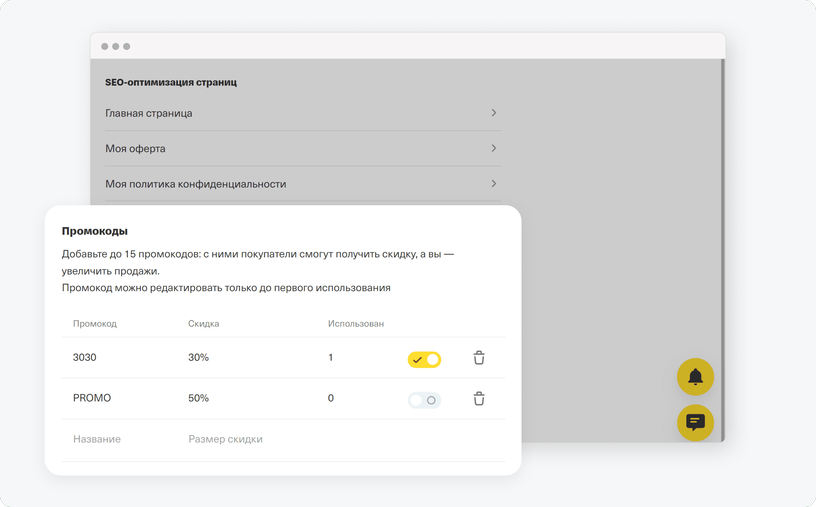This screenshot has width=816, height=507.
Task: Select the PROMO code name
Action: 92,398
